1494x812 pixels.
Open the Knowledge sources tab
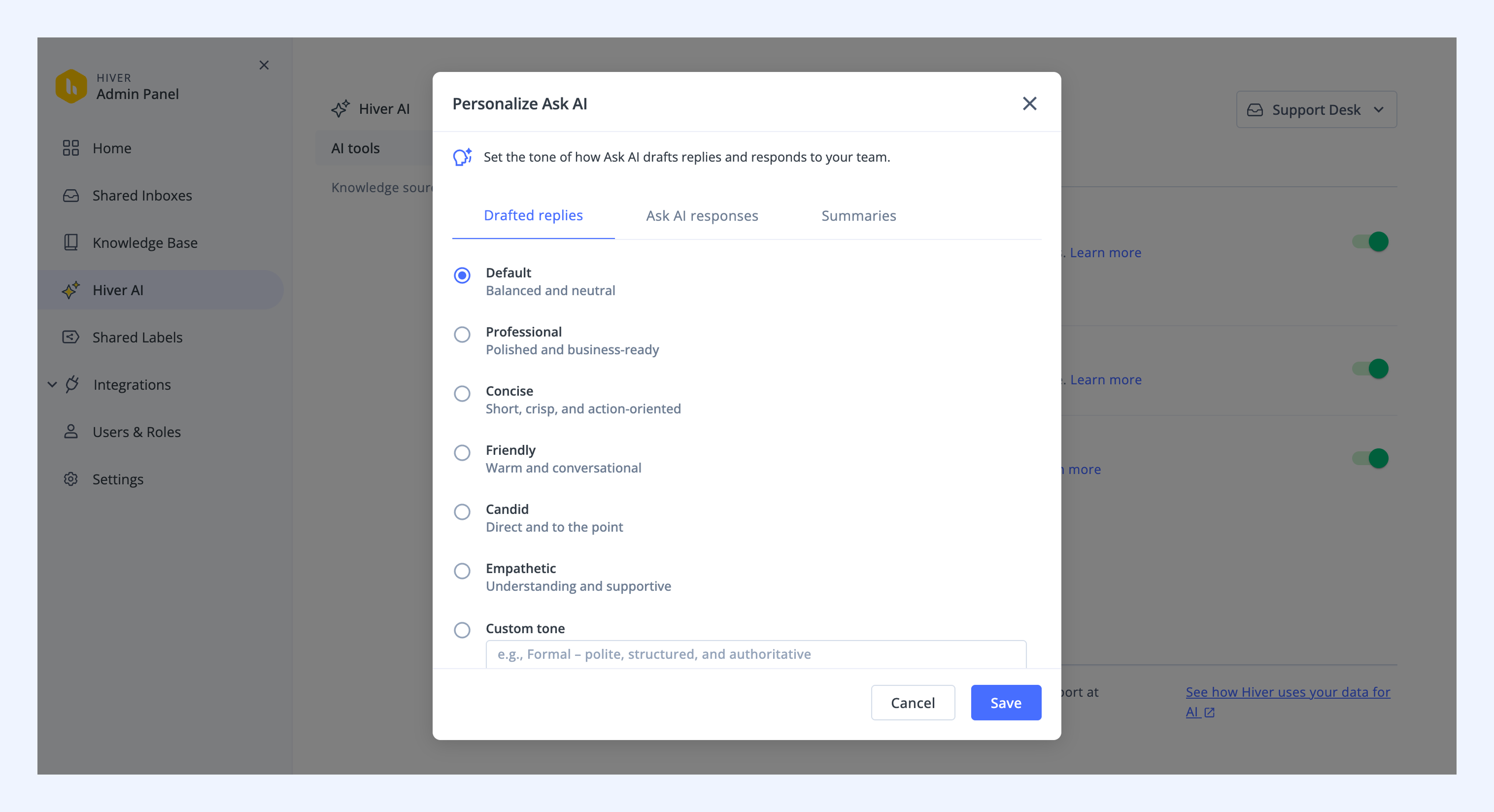(382, 187)
